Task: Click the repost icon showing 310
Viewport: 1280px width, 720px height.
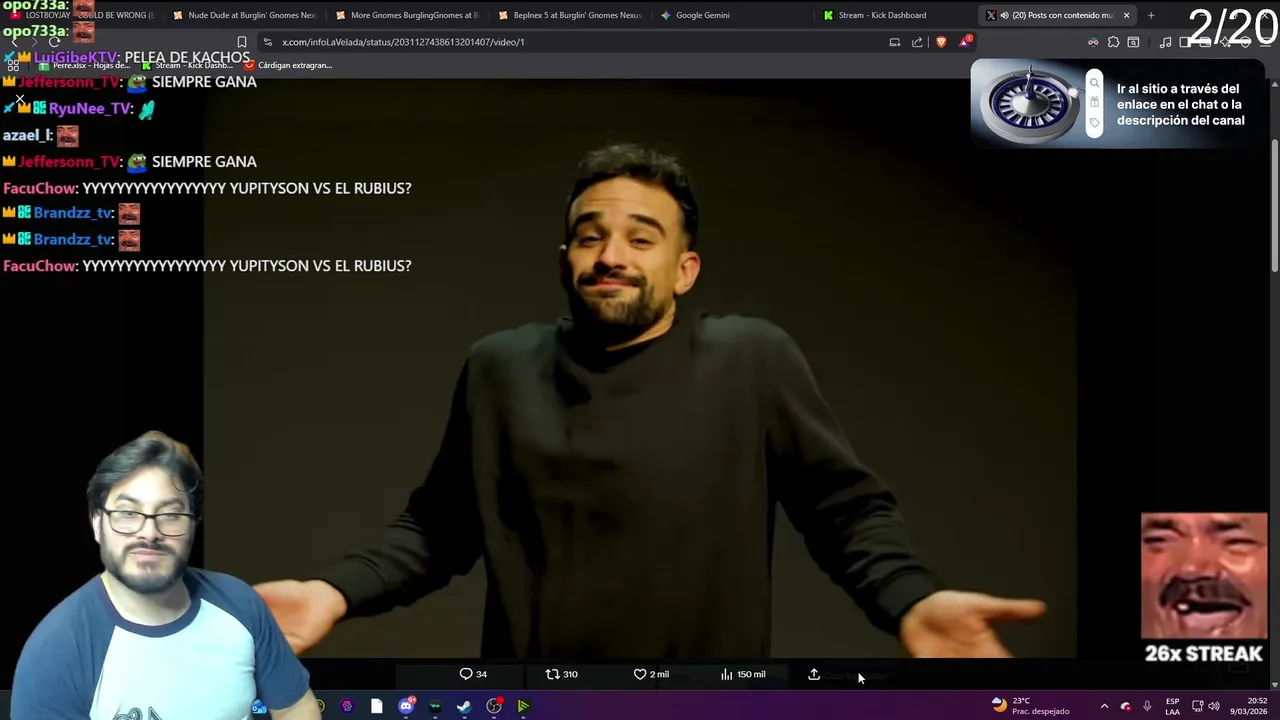Action: [561, 674]
